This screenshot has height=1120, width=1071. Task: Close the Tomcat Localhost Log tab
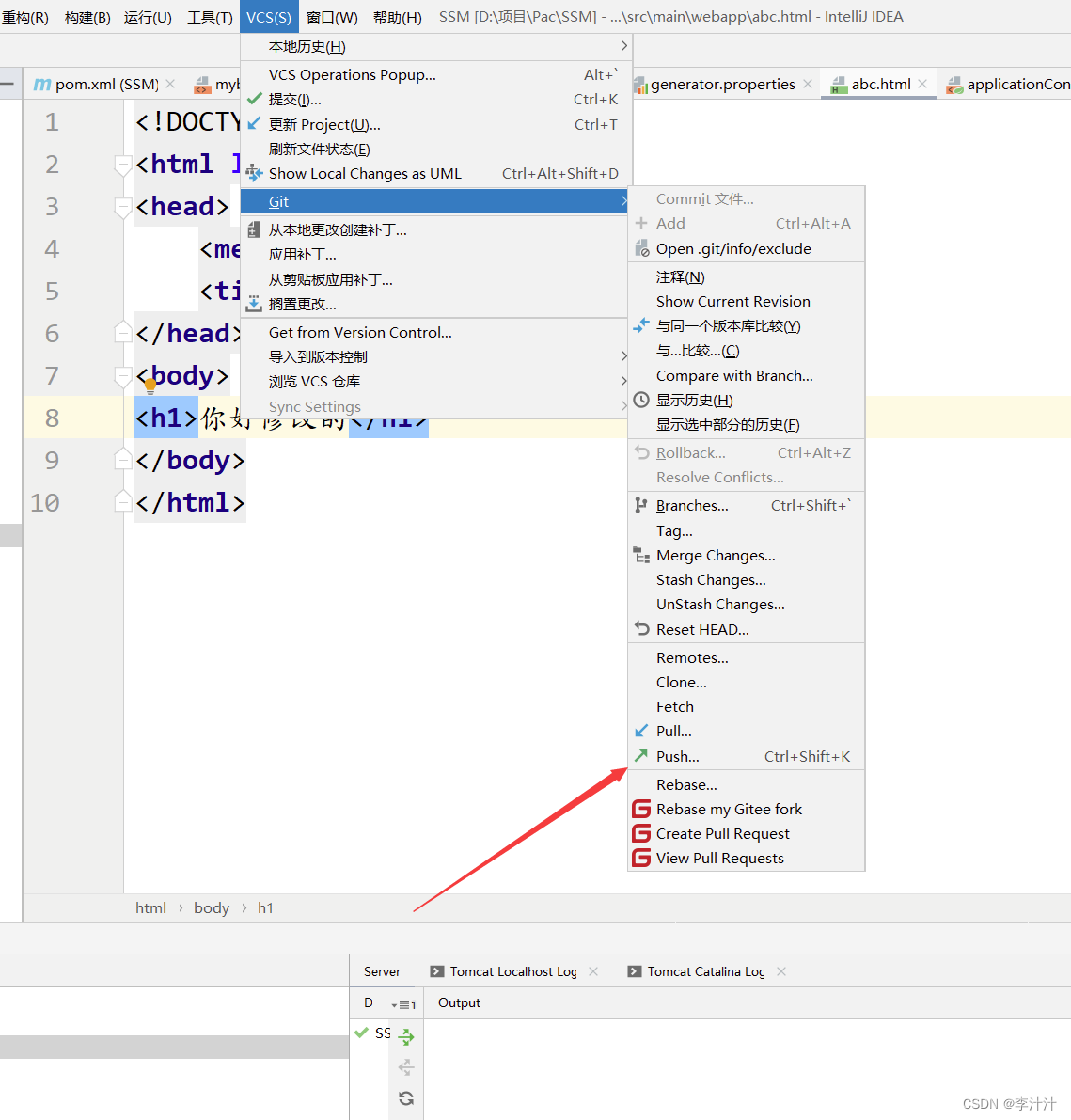[593, 971]
